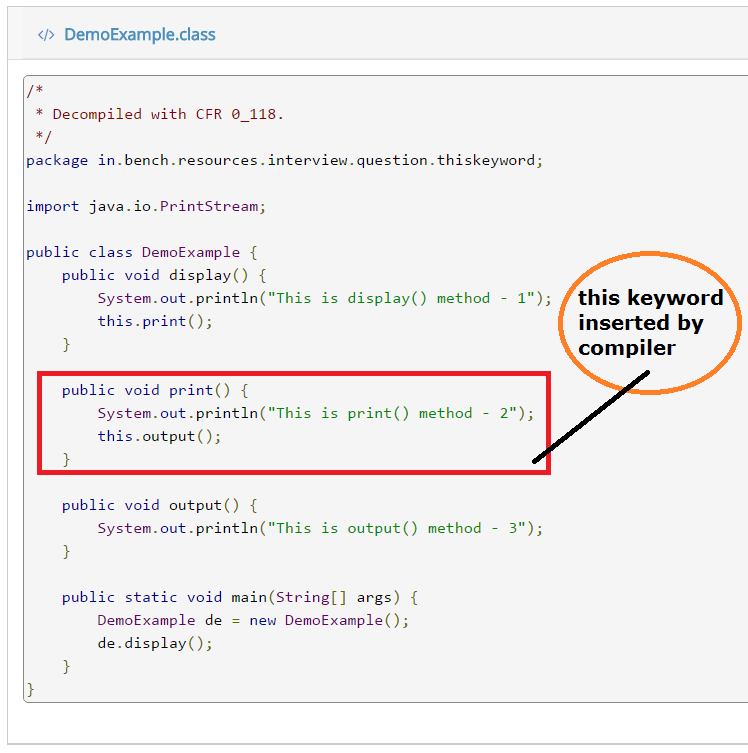Screen dimensions: 748x753
Task: Click the public void output() method signature
Action: tap(160, 505)
